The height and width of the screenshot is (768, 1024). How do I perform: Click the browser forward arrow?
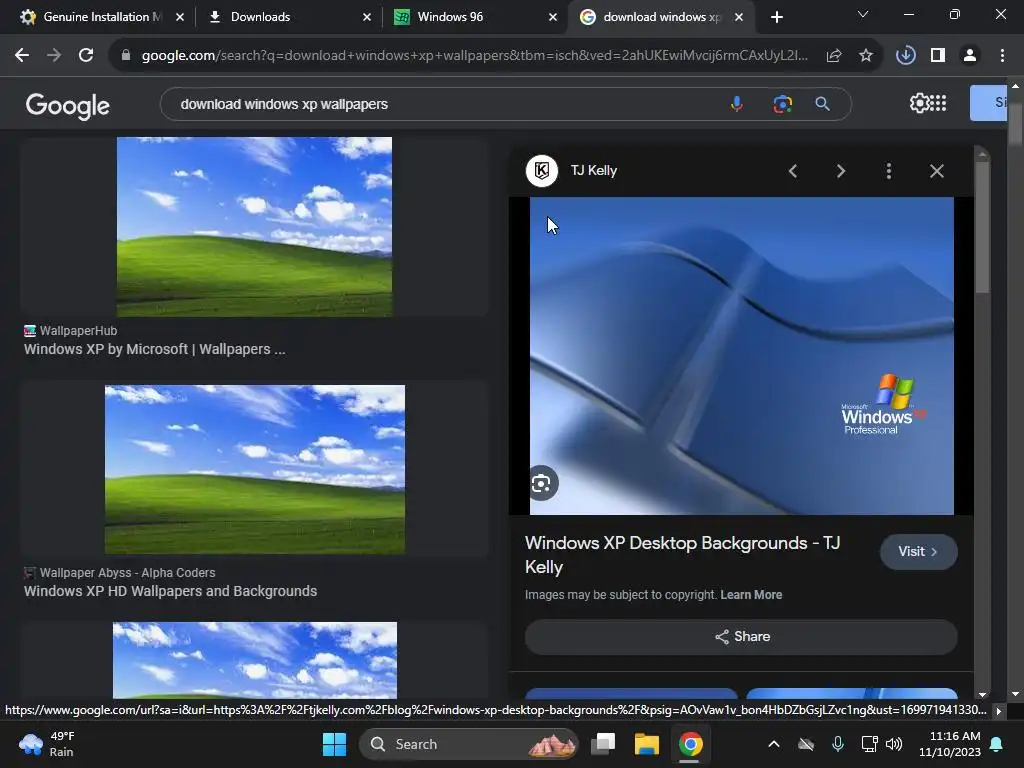pyautogui.click(x=54, y=56)
